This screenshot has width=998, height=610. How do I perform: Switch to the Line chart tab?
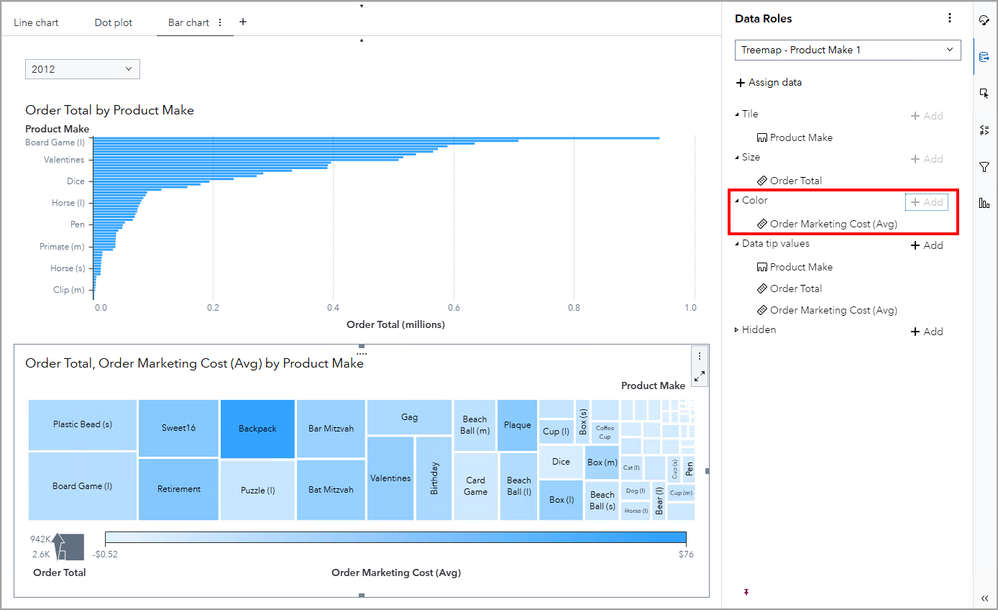coord(36,22)
